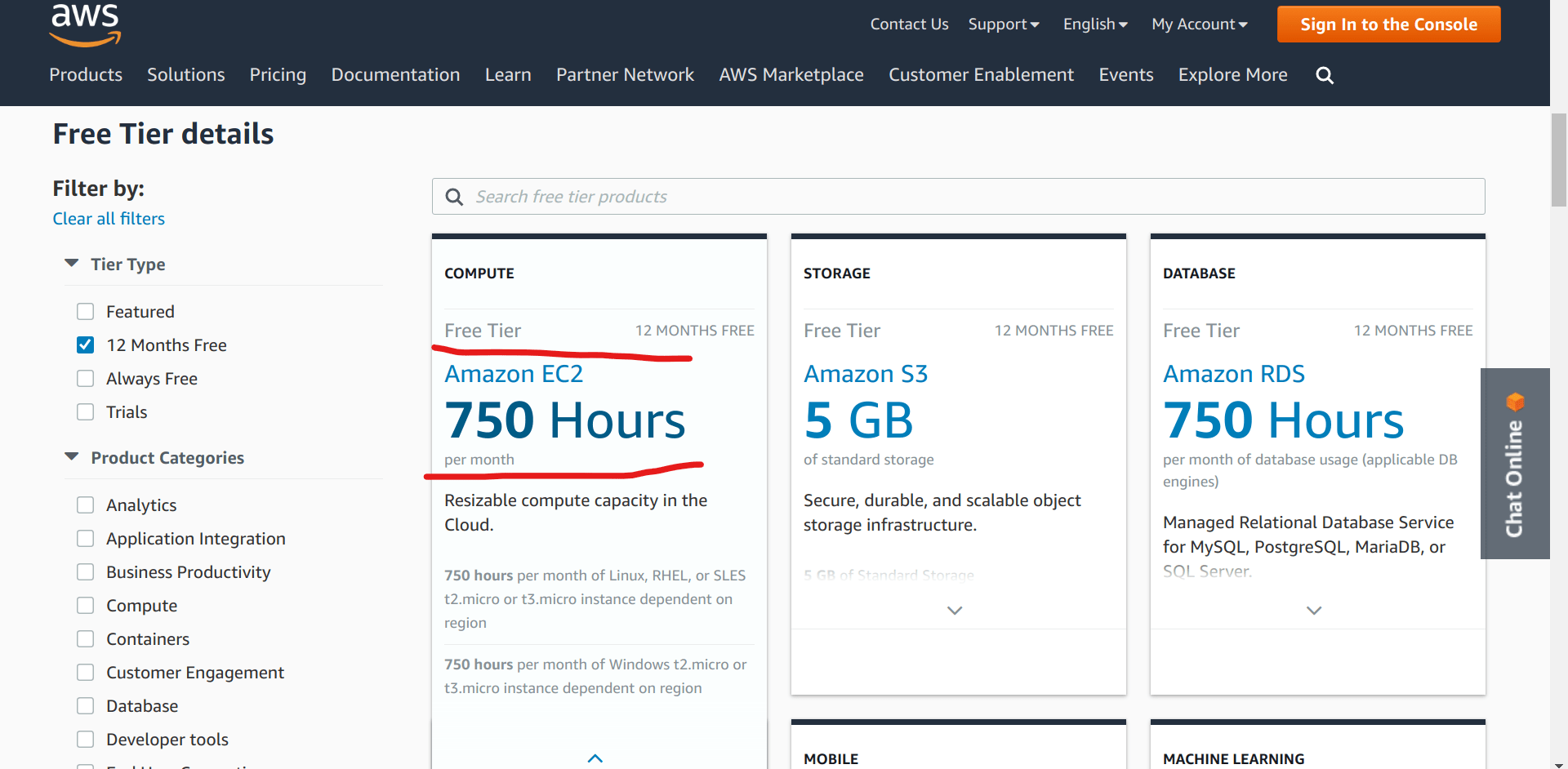Collapse the Product Categories filter section
This screenshot has width=1568, height=769.
(71, 456)
